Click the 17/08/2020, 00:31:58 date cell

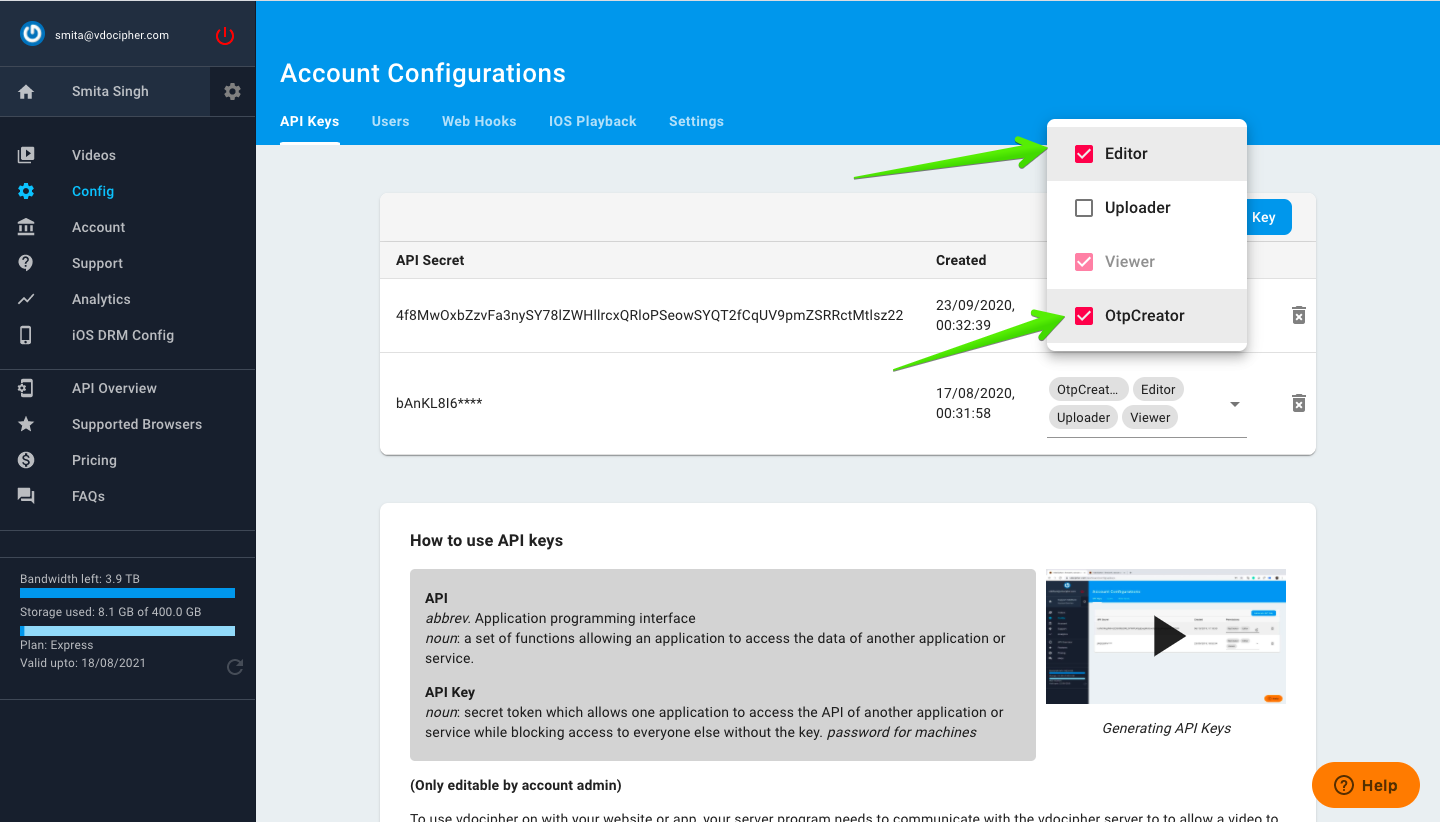point(975,403)
